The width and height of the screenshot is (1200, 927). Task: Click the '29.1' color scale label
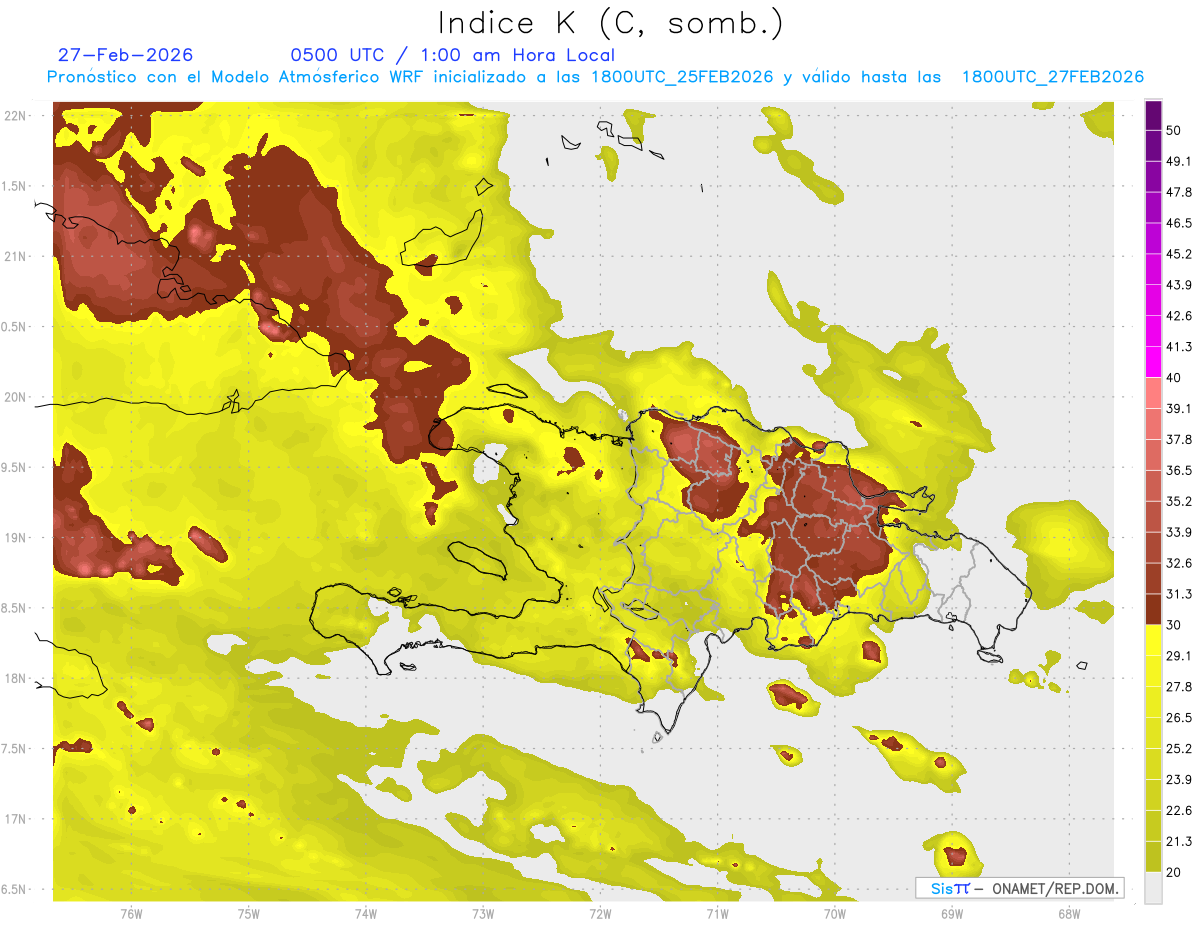[x=1179, y=656]
